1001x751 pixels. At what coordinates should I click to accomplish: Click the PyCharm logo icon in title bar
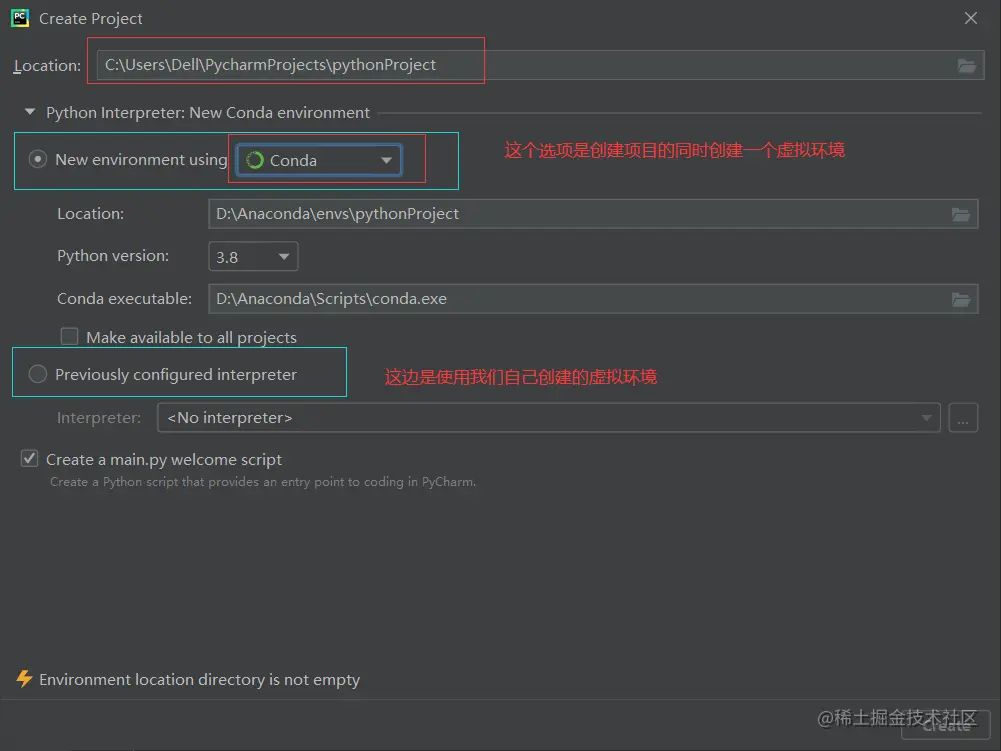[20, 18]
